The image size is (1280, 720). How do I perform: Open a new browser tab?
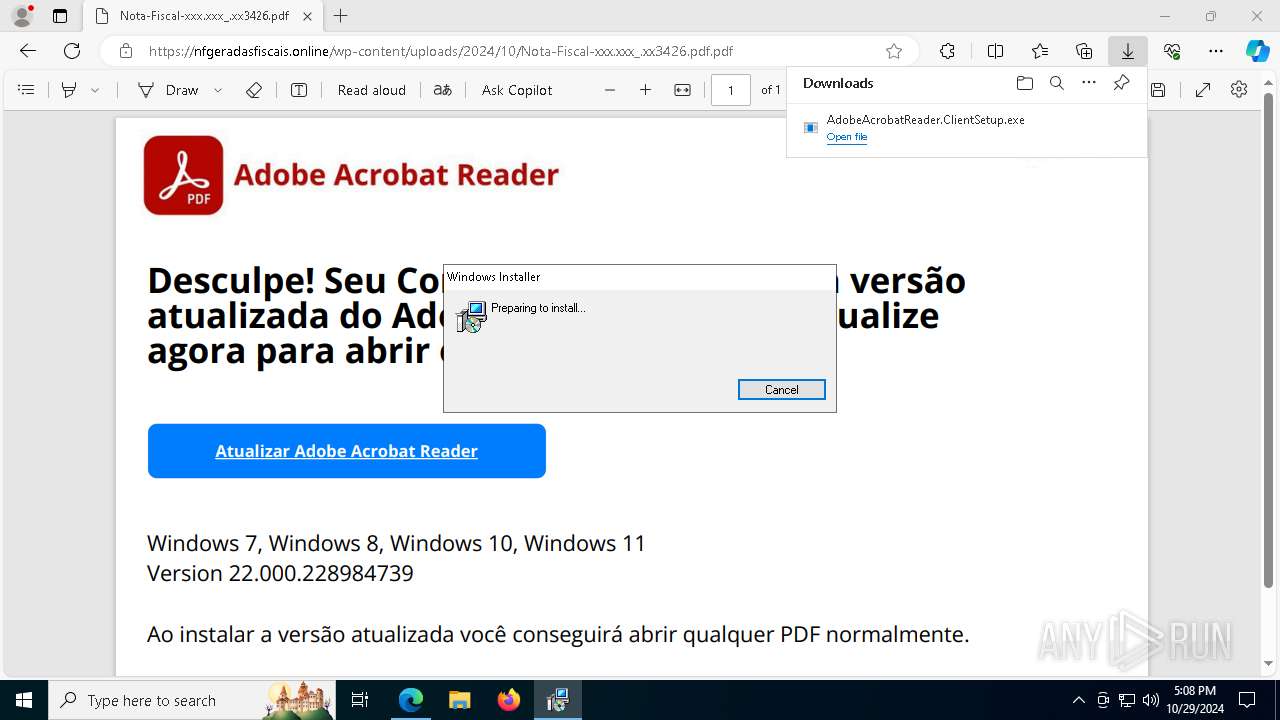coord(341,16)
